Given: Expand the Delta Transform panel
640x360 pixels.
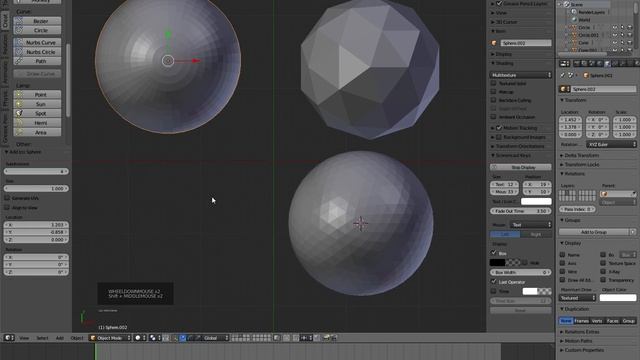Looking at the screenshot, I should [x=582, y=156].
